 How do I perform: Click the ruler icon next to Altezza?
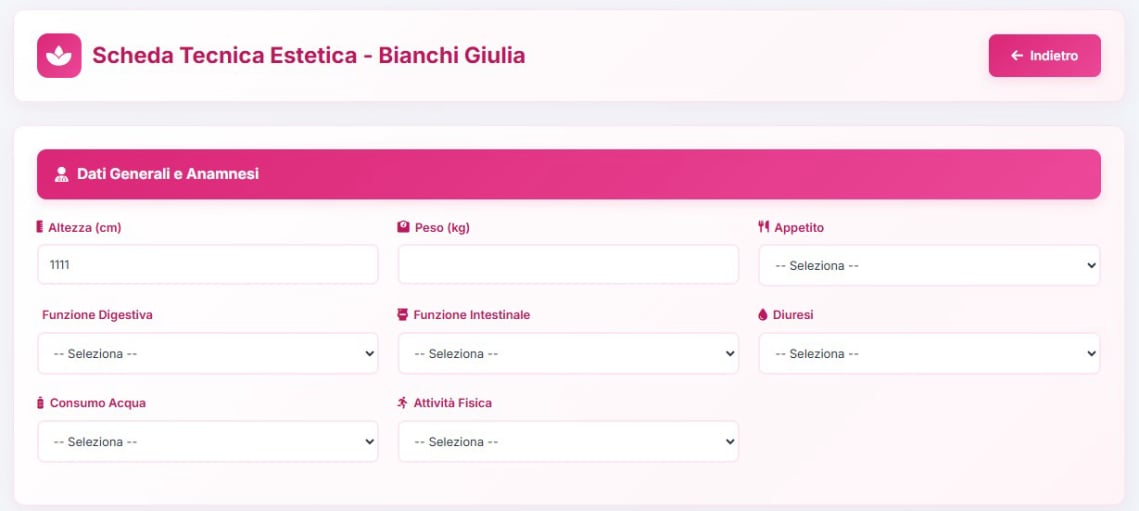(x=40, y=227)
